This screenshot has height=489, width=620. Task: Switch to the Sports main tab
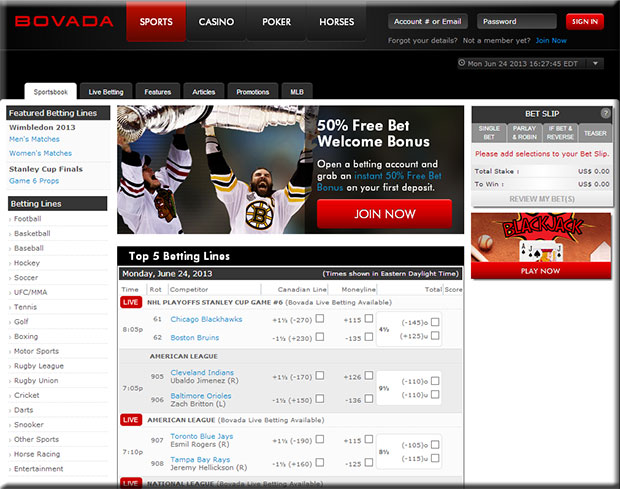point(156,22)
